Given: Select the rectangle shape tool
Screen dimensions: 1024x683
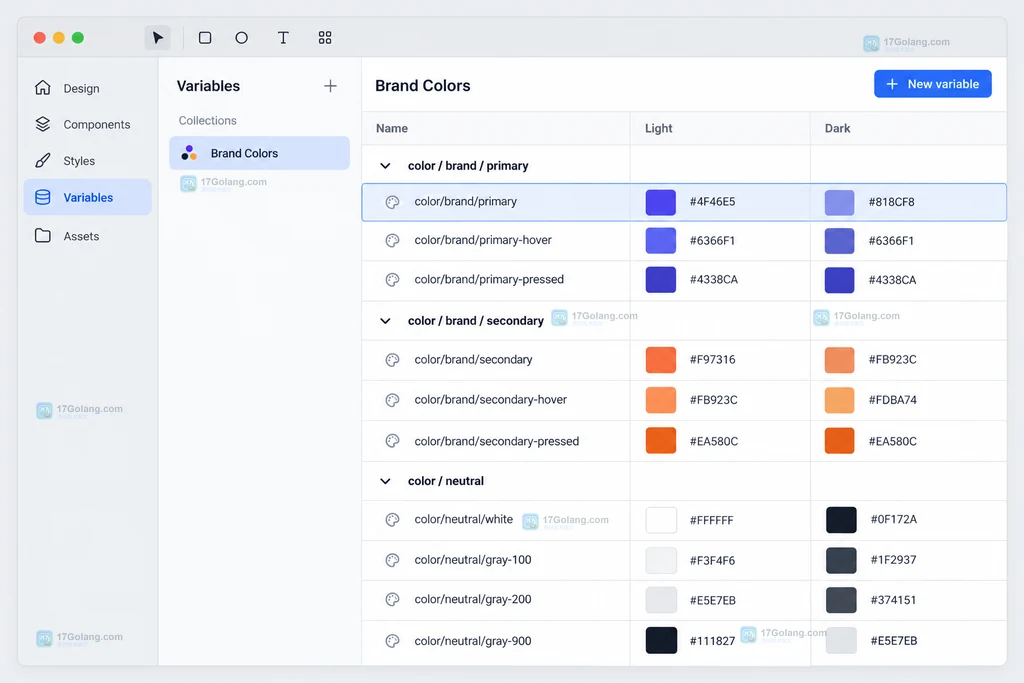Looking at the screenshot, I should tap(205, 38).
